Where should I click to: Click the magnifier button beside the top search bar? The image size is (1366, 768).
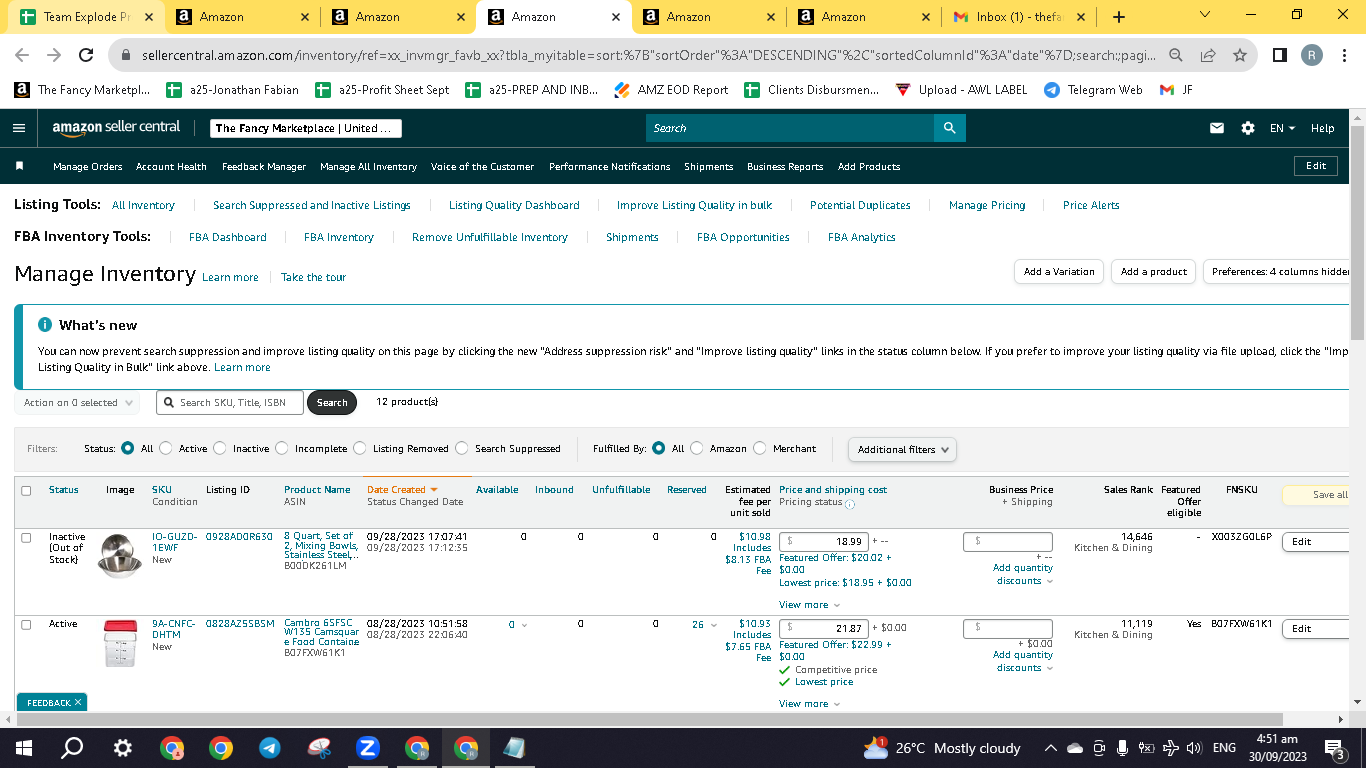[x=949, y=128]
